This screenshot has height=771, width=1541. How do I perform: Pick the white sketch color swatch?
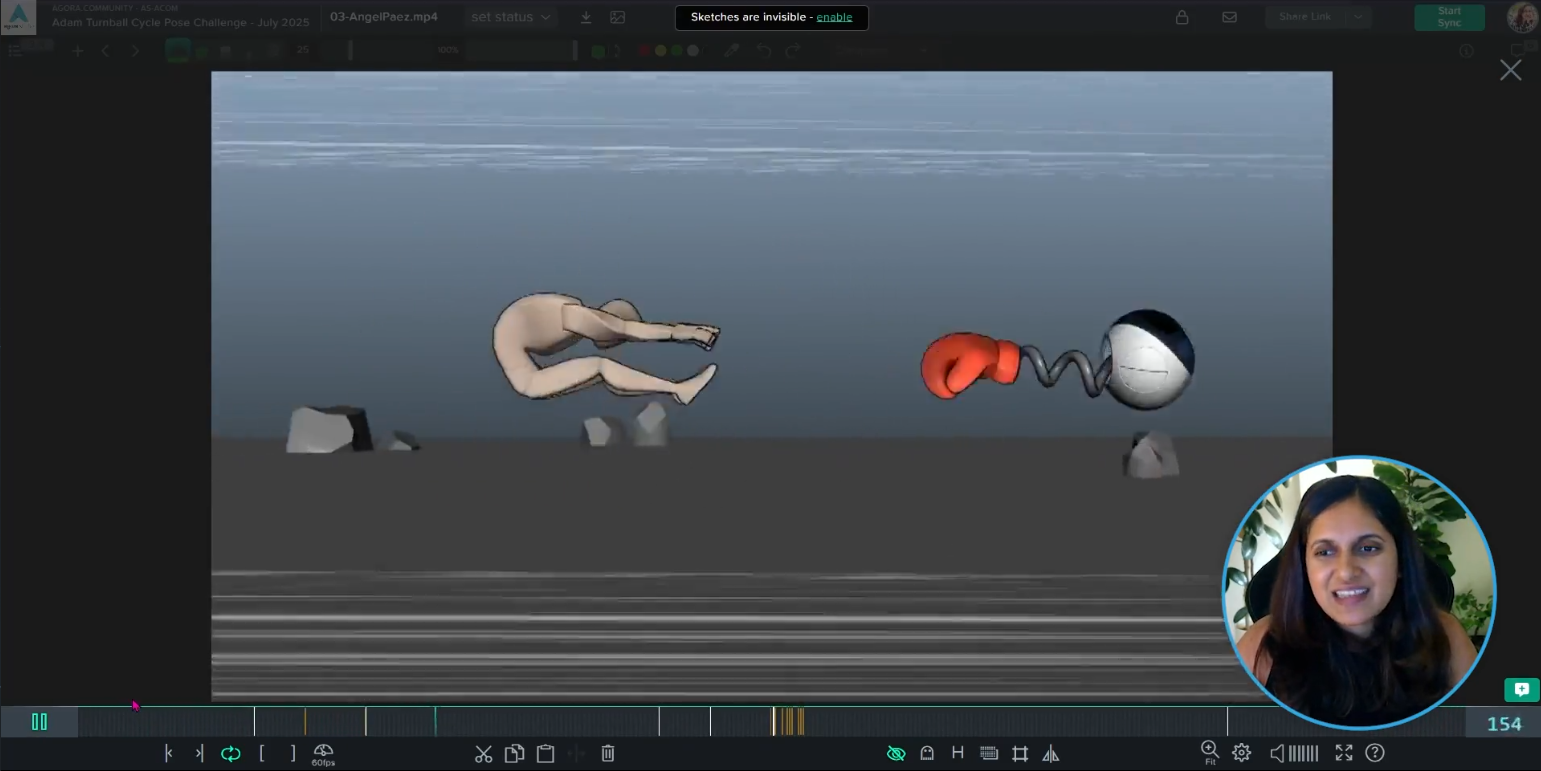[x=693, y=51]
